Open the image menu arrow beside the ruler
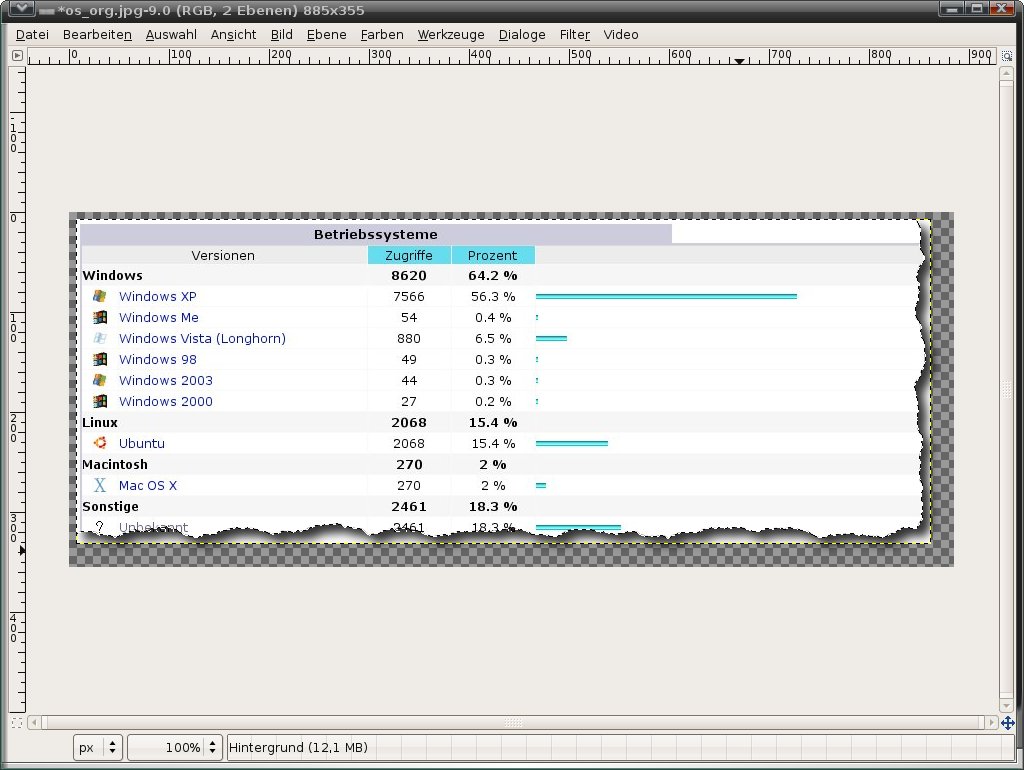The height and width of the screenshot is (770, 1024). tap(17, 56)
